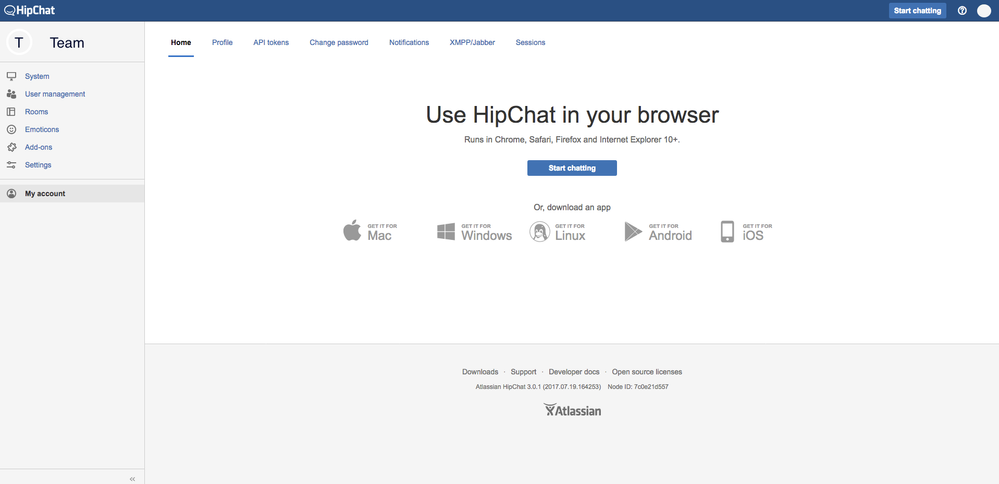Click the 'Use HipChat in your browser' heading

(572, 115)
